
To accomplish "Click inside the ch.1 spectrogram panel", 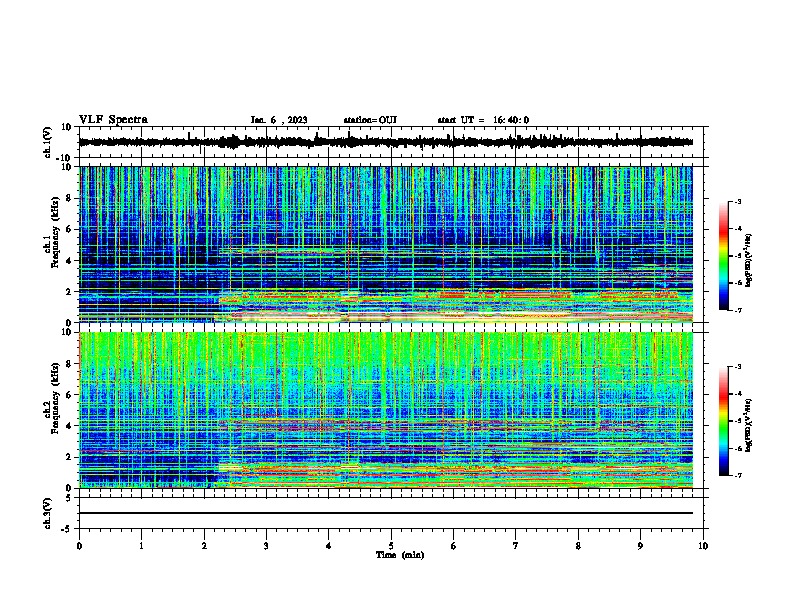I will click(x=393, y=244).
